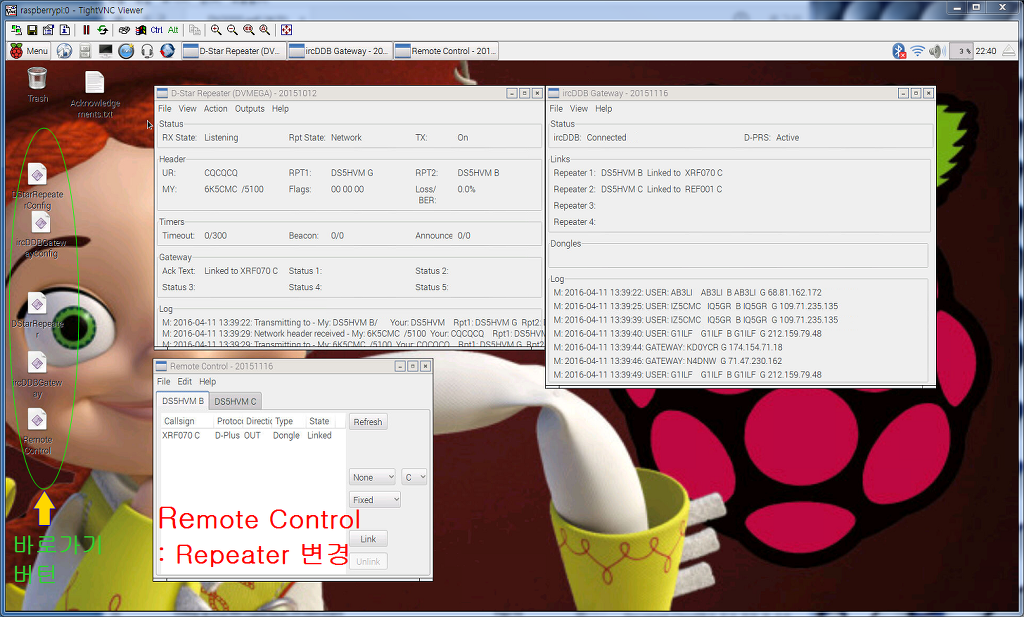Toggle the Alt key toolbar button
1024x617 pixels.
tap(172, 30)
